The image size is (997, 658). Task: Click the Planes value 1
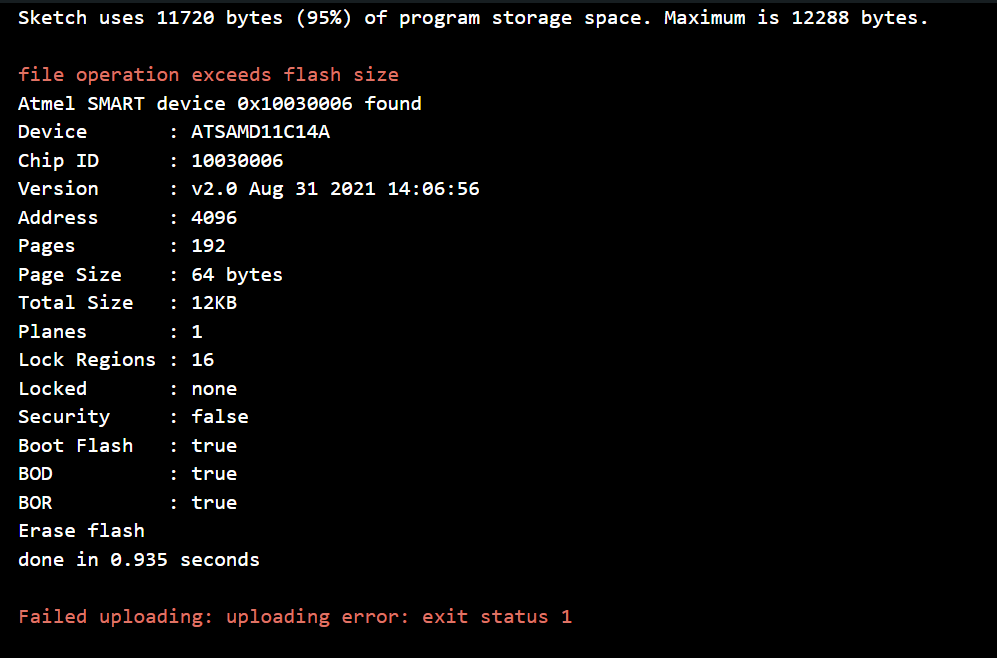(197, 331)
